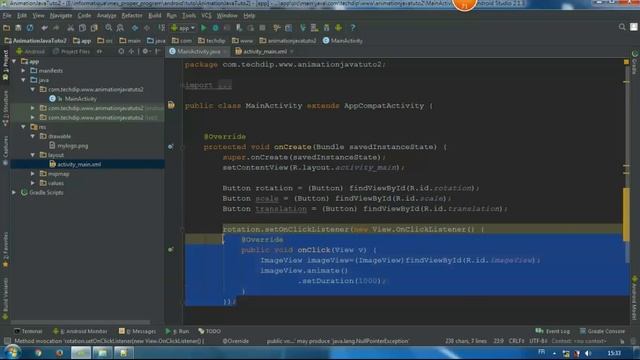640x360 pixels.
Task: Click override gutter icon next to onCreate
Action: click(171, 147)
